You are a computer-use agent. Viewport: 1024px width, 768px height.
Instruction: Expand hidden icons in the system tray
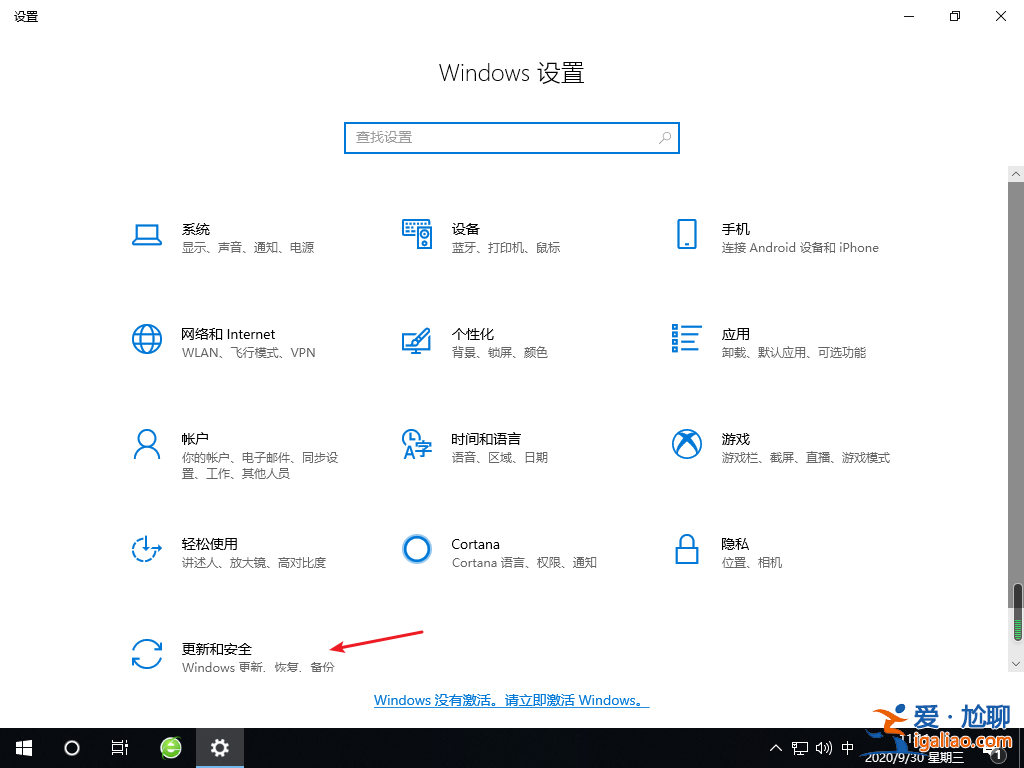click(x=776, y=747)
